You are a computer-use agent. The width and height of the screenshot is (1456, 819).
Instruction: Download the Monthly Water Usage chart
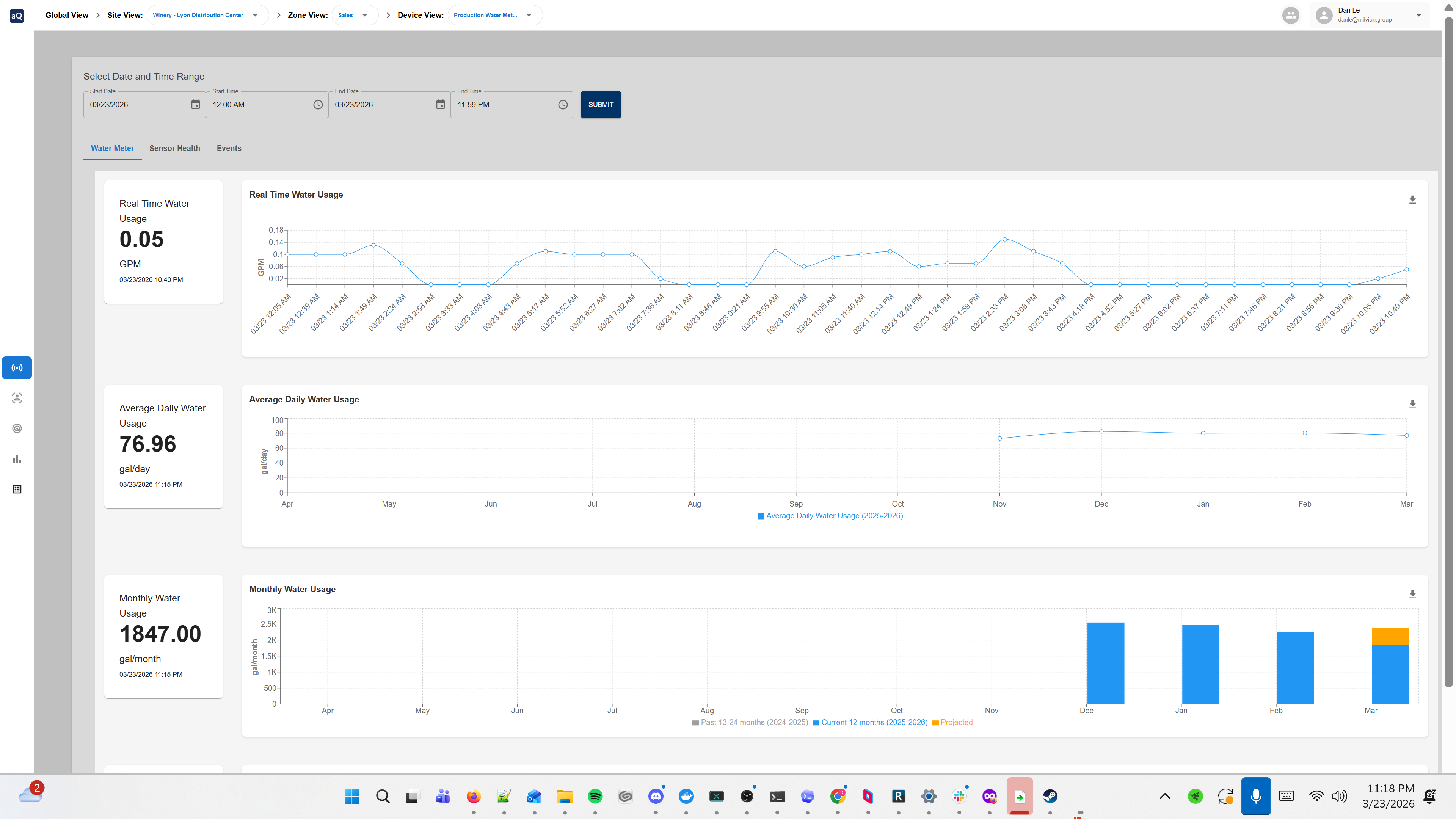(1412, 594)
